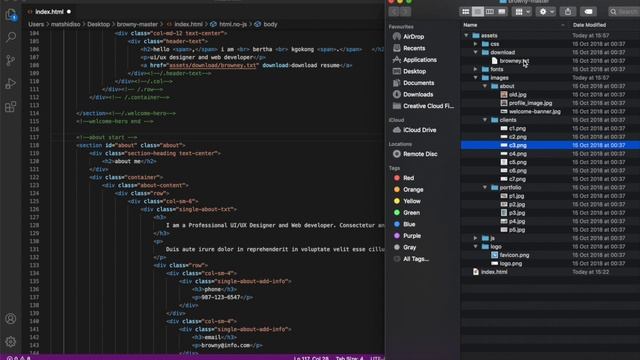Select the Purple tag
The image size is (640, 360).
411,236
